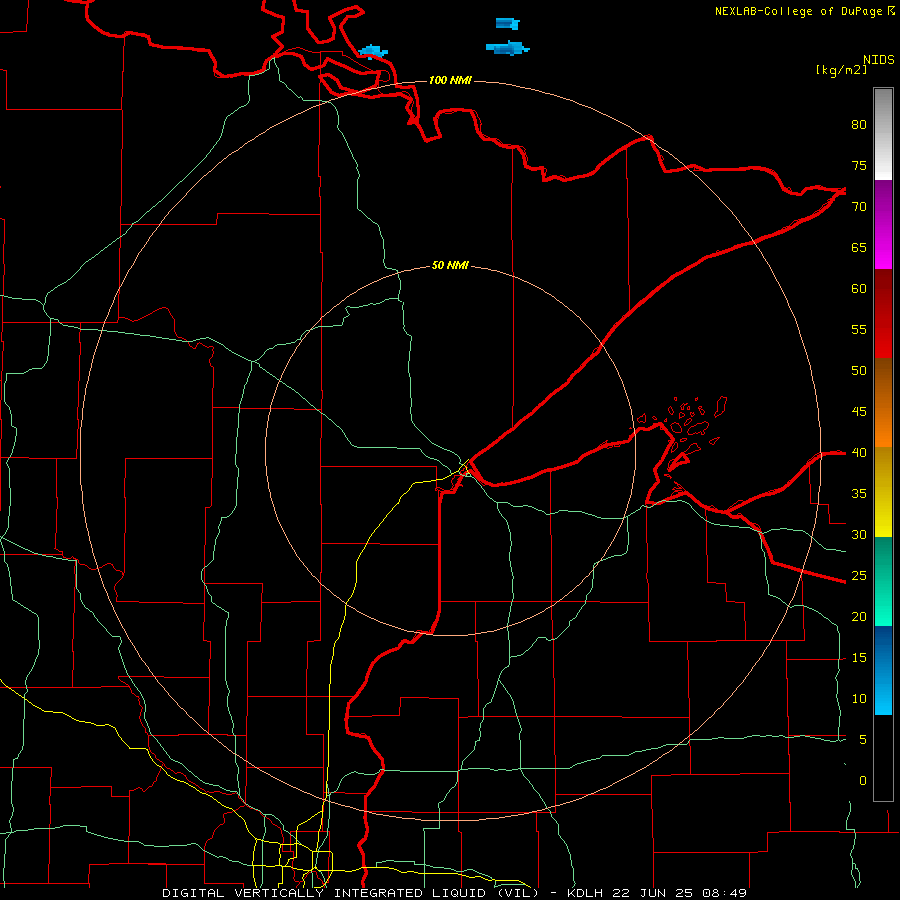Click the 10 value on the color scale
This screenshot has height=900, width=900.
859,699
